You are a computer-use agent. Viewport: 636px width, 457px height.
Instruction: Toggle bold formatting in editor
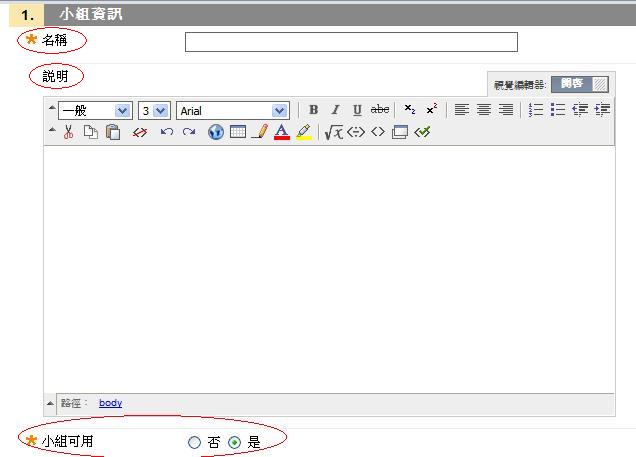(313, 110)
